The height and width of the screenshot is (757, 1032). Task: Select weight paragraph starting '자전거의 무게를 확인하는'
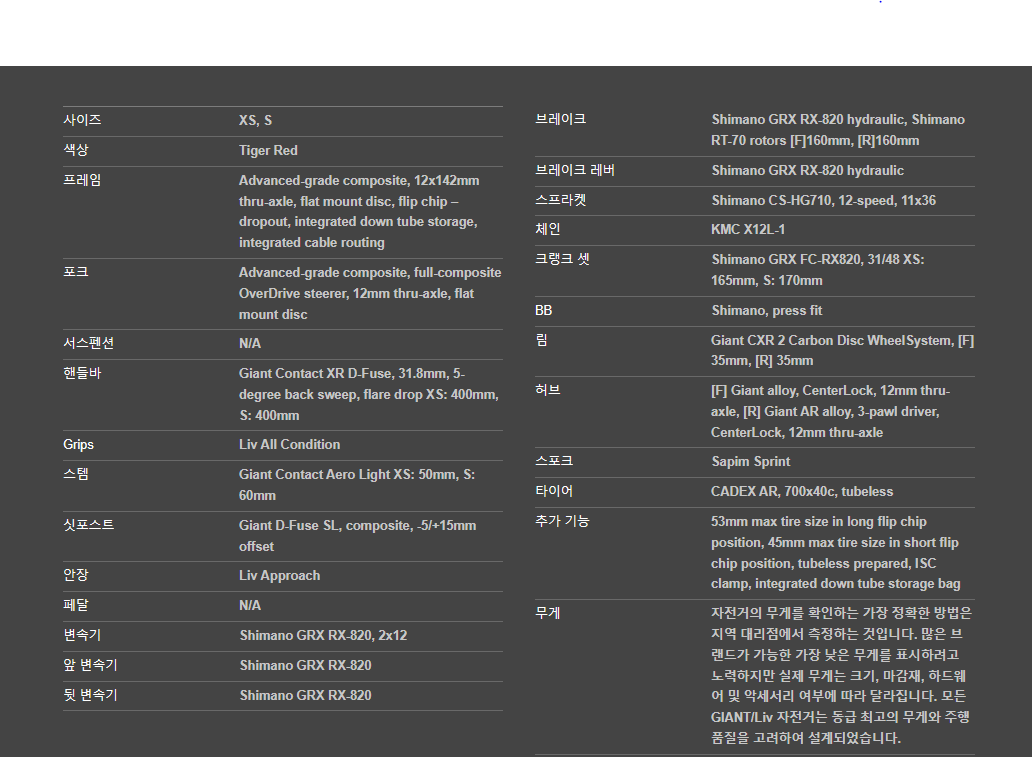[x=841, y=675]
